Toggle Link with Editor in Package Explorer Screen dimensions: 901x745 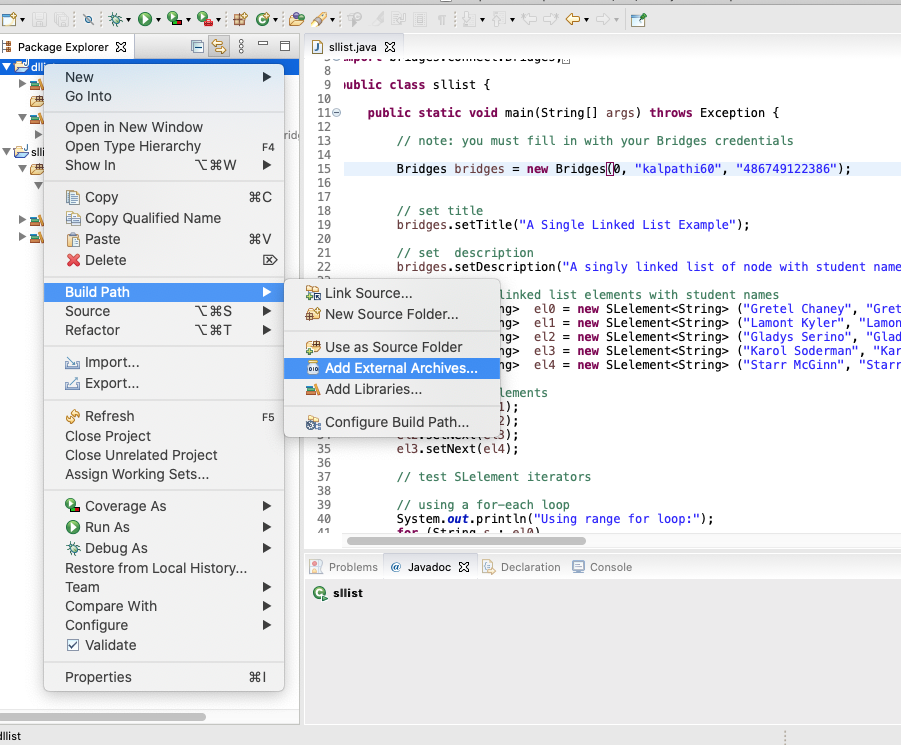(x=219, y=47)
